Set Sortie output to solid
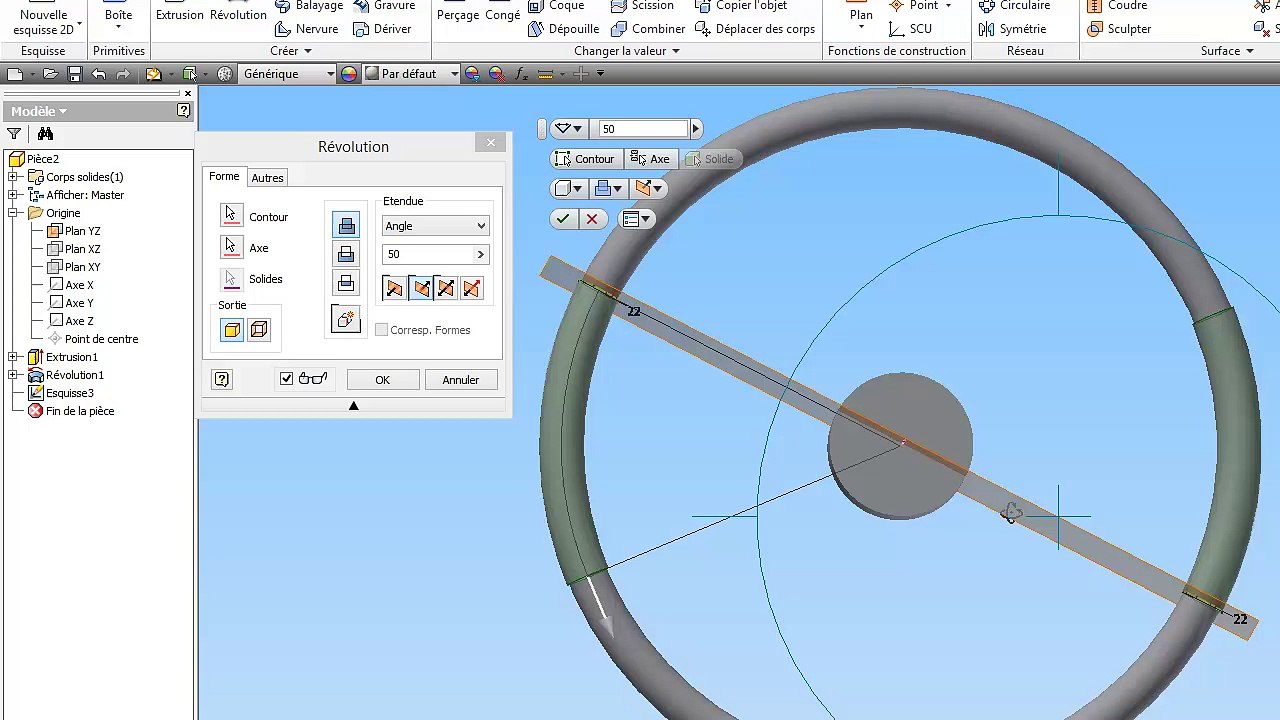This screenshot has height=720, width=1280. point(232,330)
